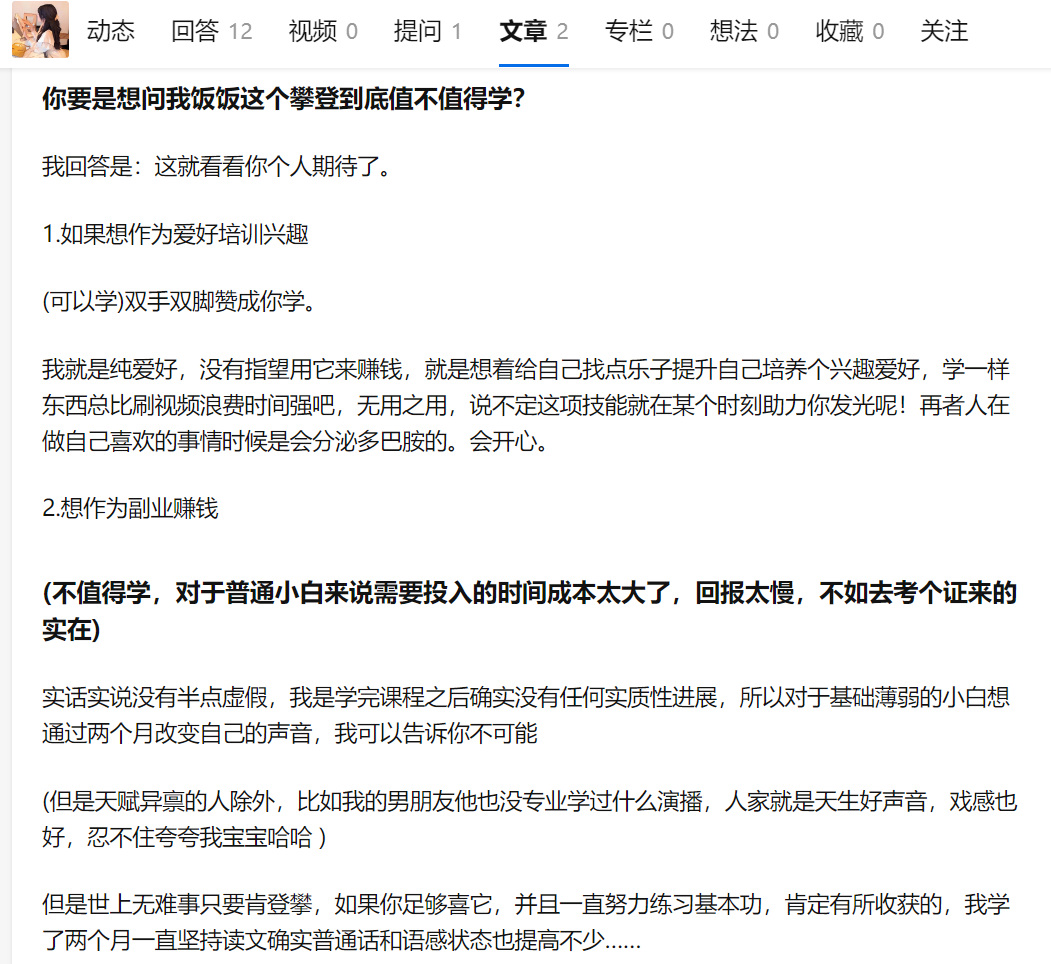Go to the 提问 1 tab
The width and height of the screenshot is (1051, 964).
point(428,32)
